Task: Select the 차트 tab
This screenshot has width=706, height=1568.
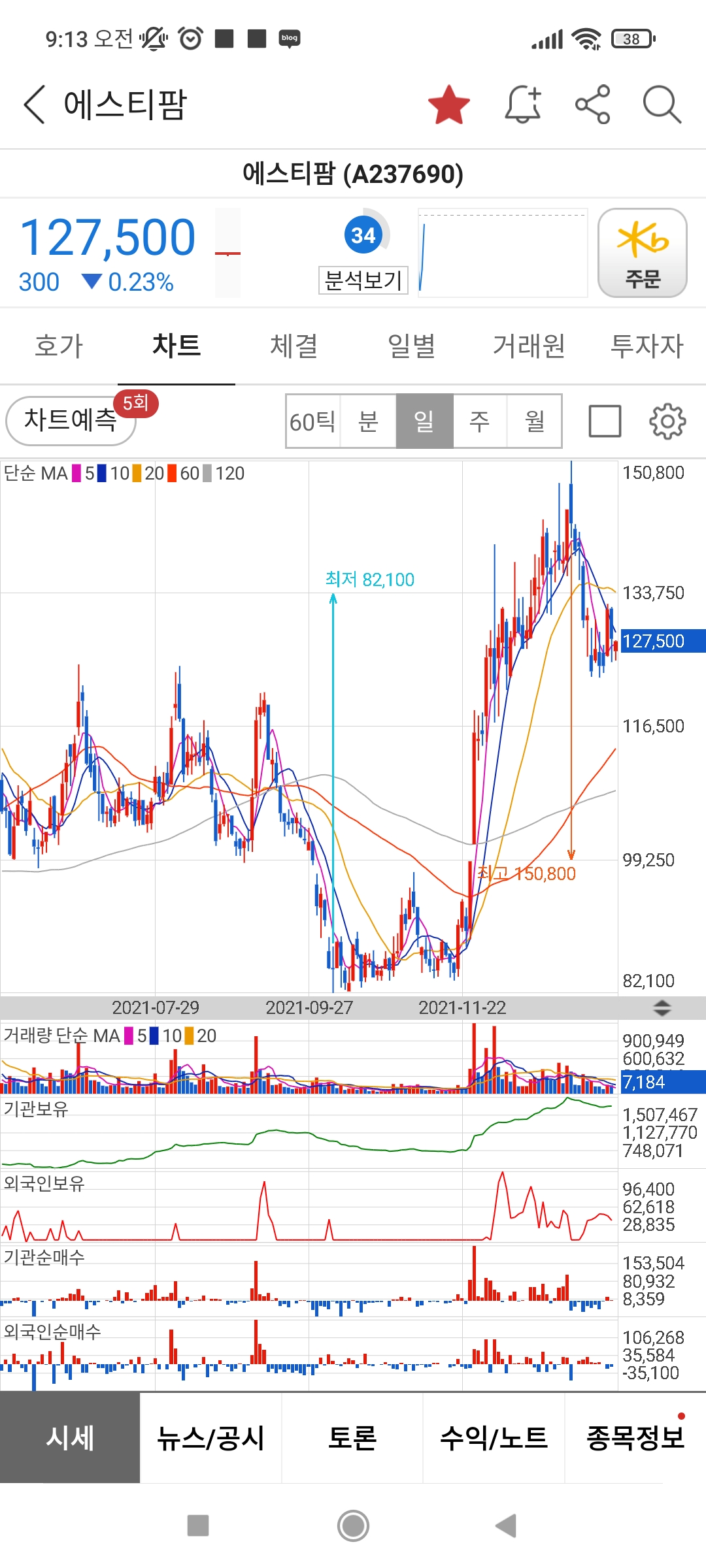Action: tap(176, 346)
